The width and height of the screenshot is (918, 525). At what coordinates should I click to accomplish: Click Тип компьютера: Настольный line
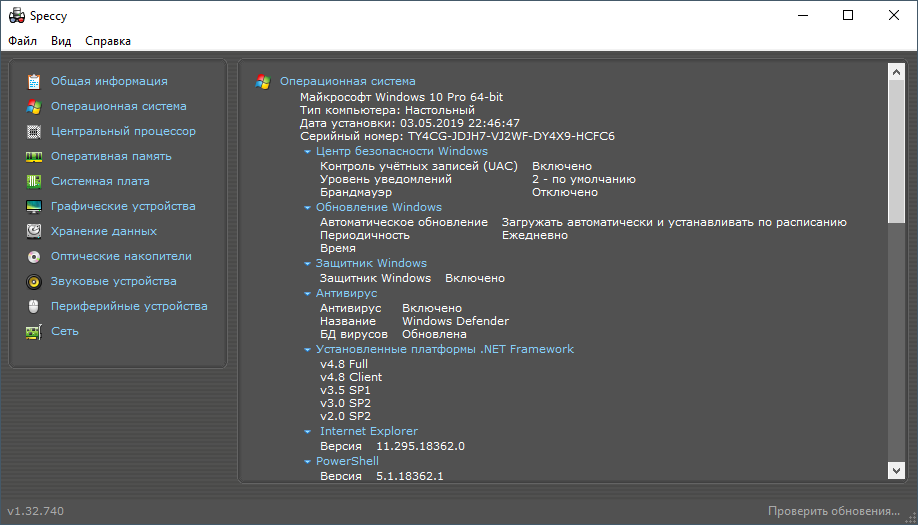click(x=388, y=110)
